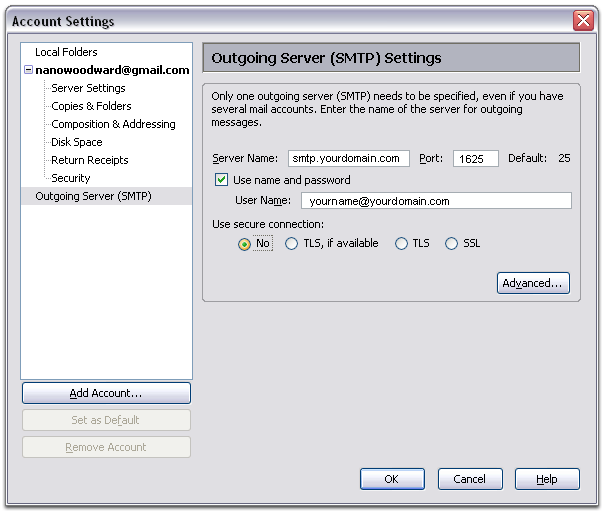
Task: Open Composition & Addressing settings
Action: (x=113, y=124)
